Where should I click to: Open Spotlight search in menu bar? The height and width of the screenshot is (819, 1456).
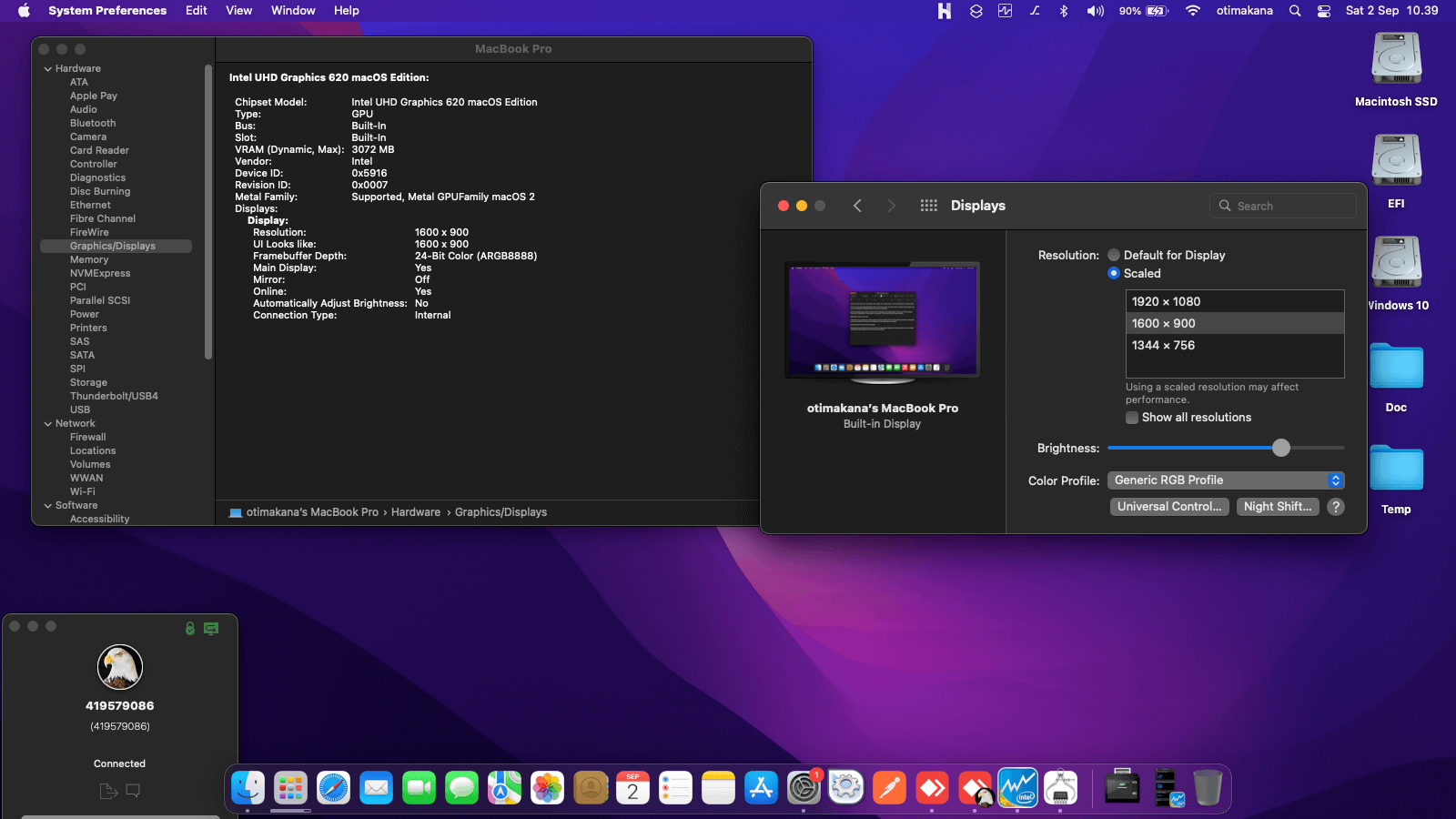(x=1294, y=11)
